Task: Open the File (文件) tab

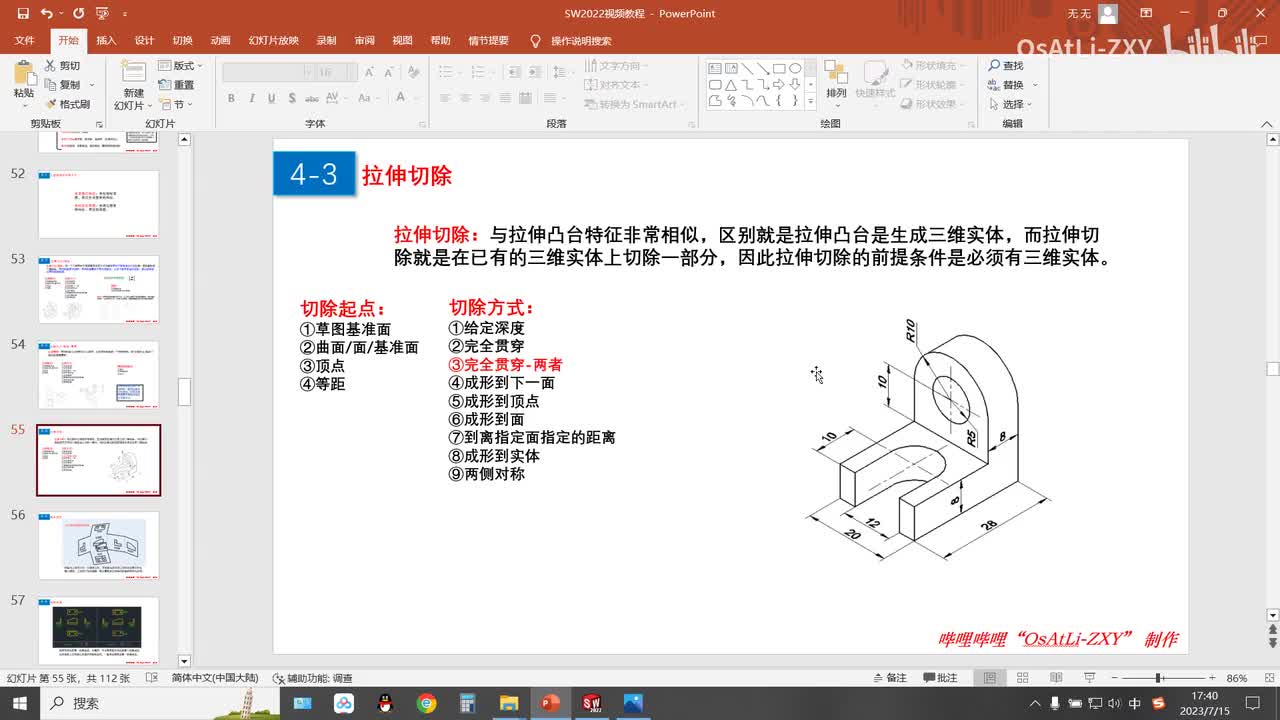Action: point(24,41)
